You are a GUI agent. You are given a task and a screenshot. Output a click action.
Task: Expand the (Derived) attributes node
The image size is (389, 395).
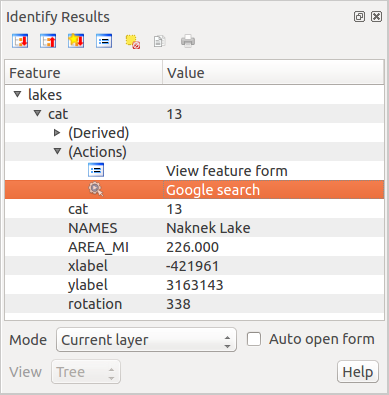click(x=57, y=133)
